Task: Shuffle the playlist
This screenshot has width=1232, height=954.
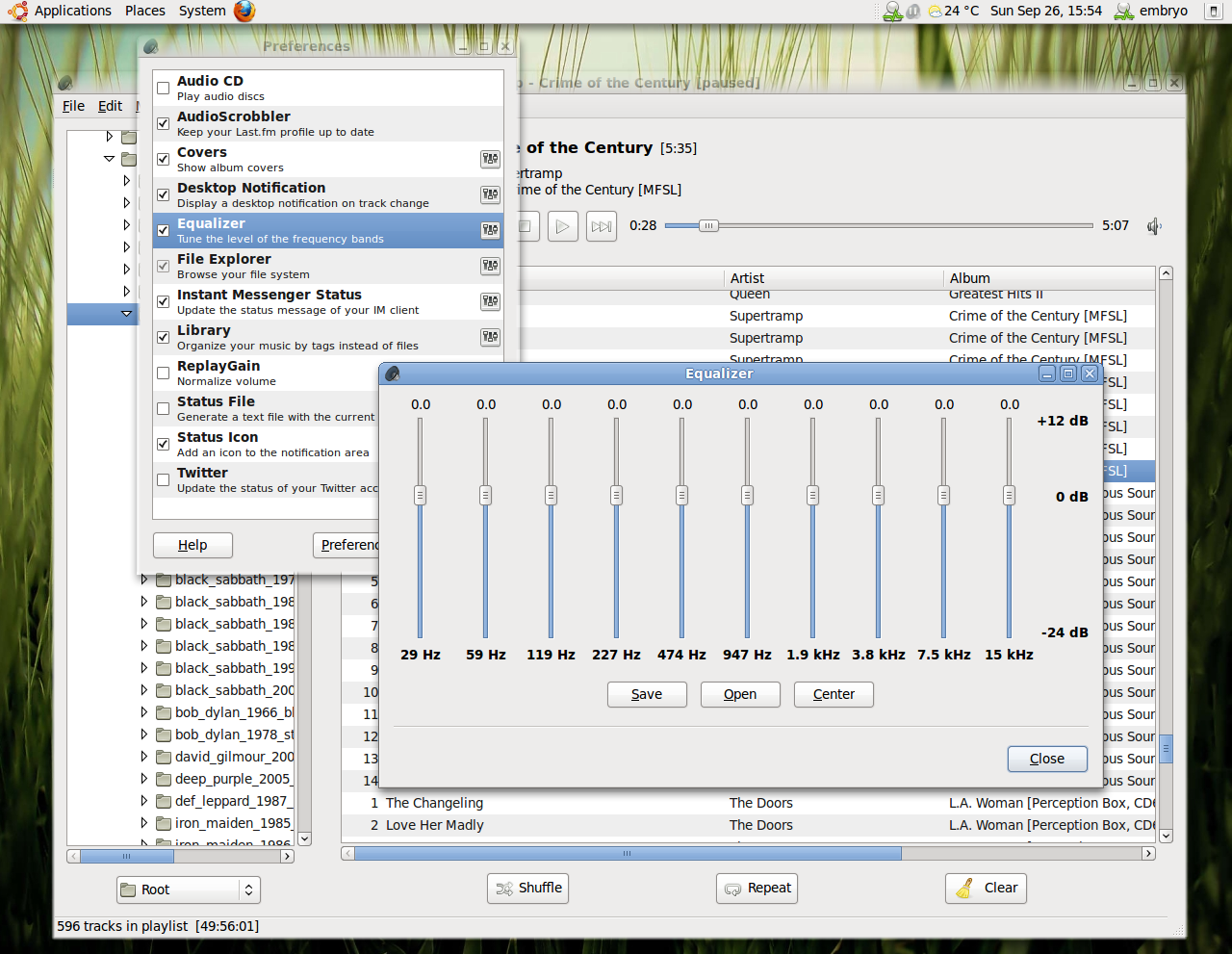Action: (528, 889)
